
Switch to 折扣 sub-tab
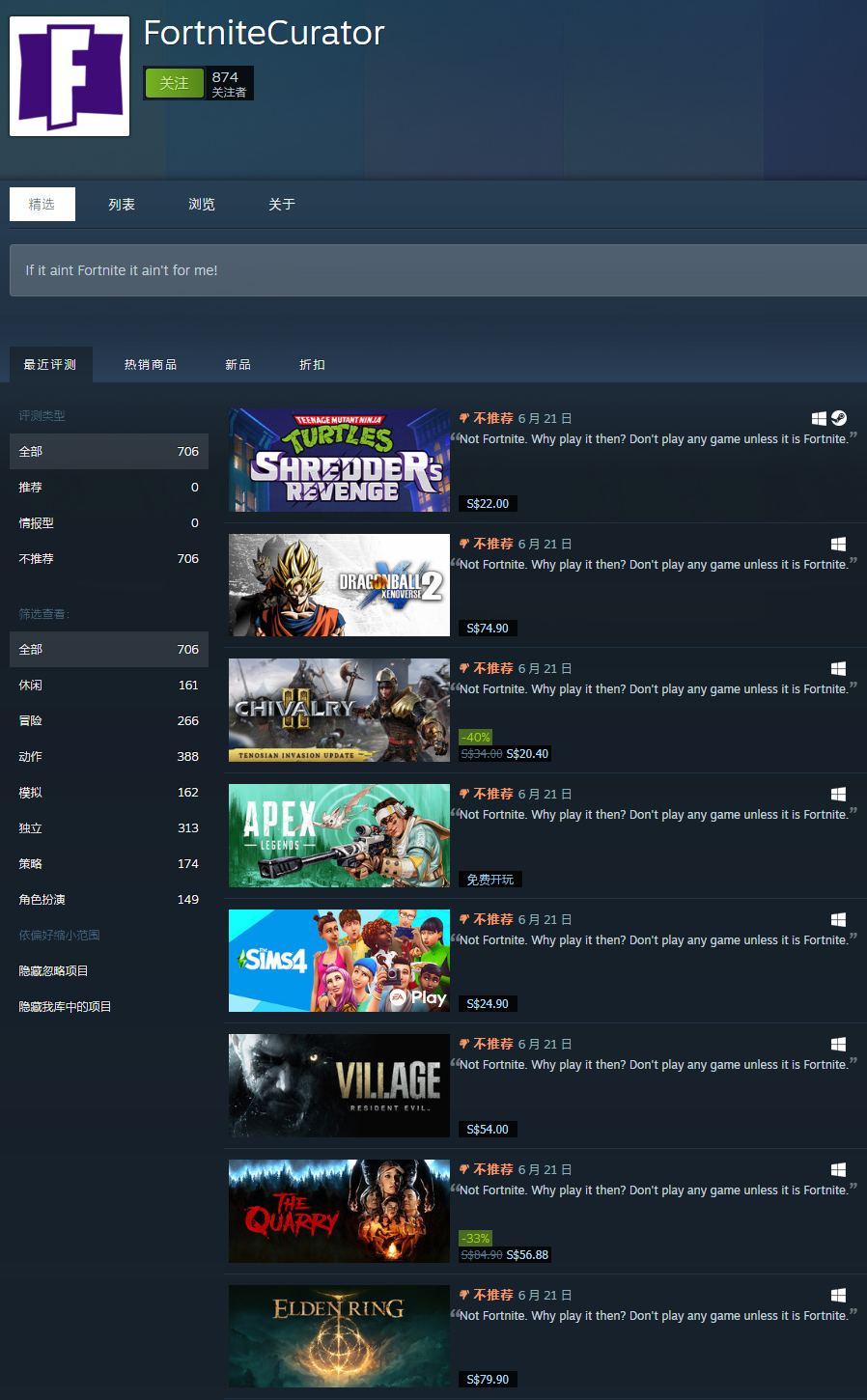(x=313, y=364)
